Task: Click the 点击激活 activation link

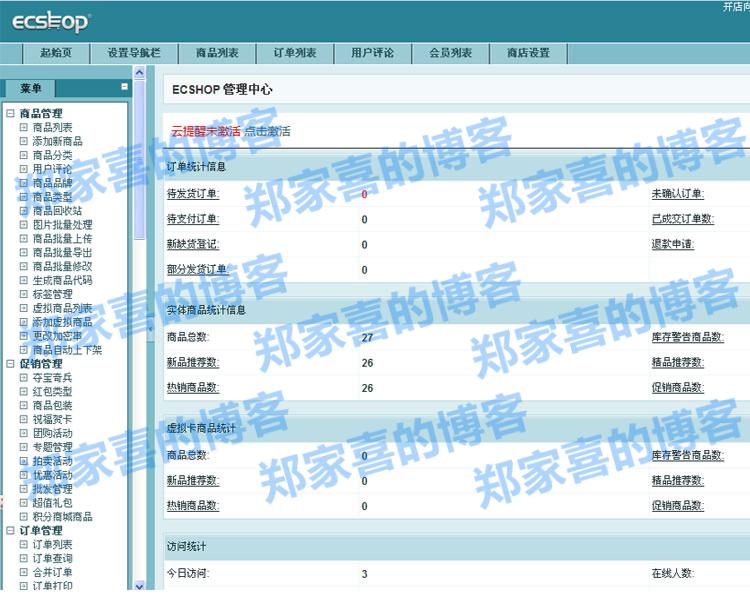Action: point(267,131)
